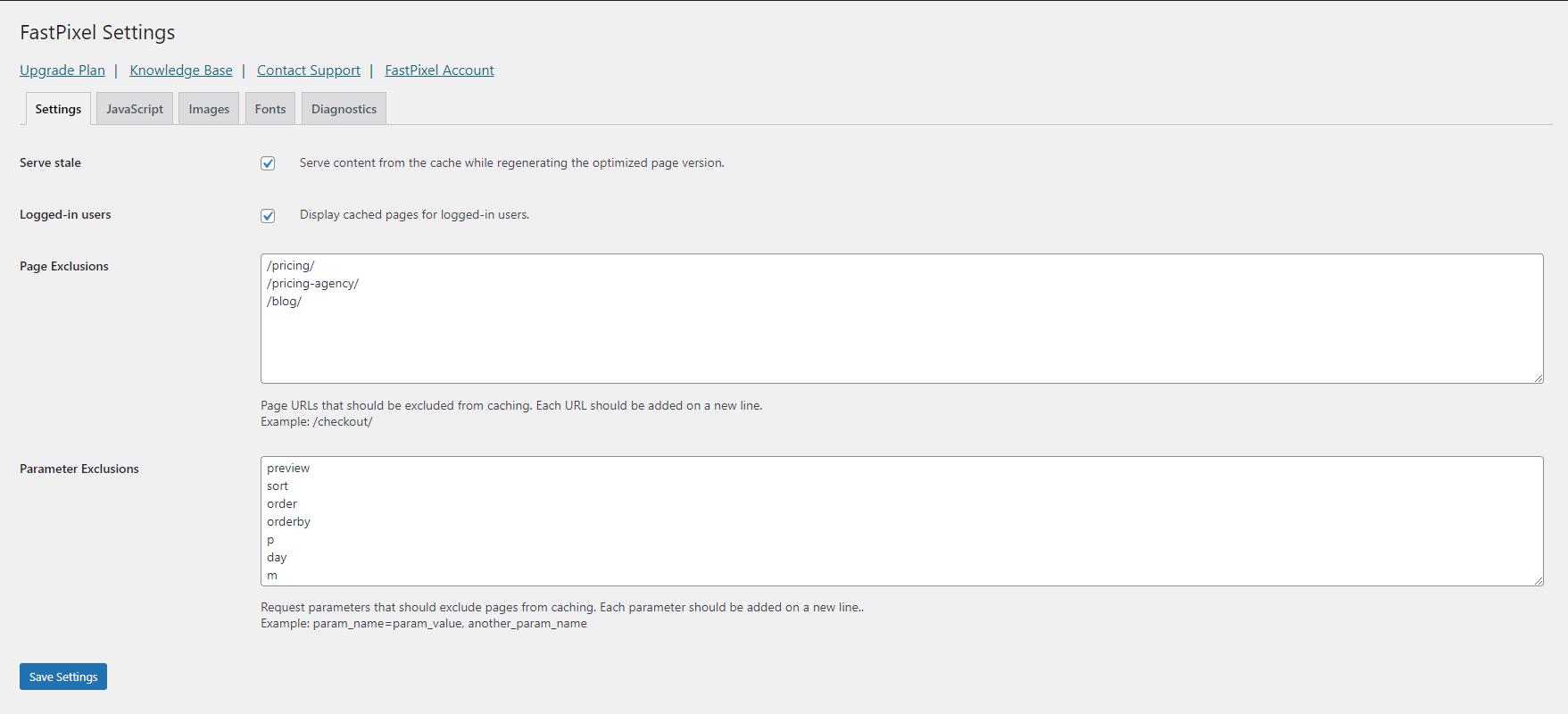Open the Upgrade Plan link
Viewport: 1568px width, 714px height.
point(62,71)
